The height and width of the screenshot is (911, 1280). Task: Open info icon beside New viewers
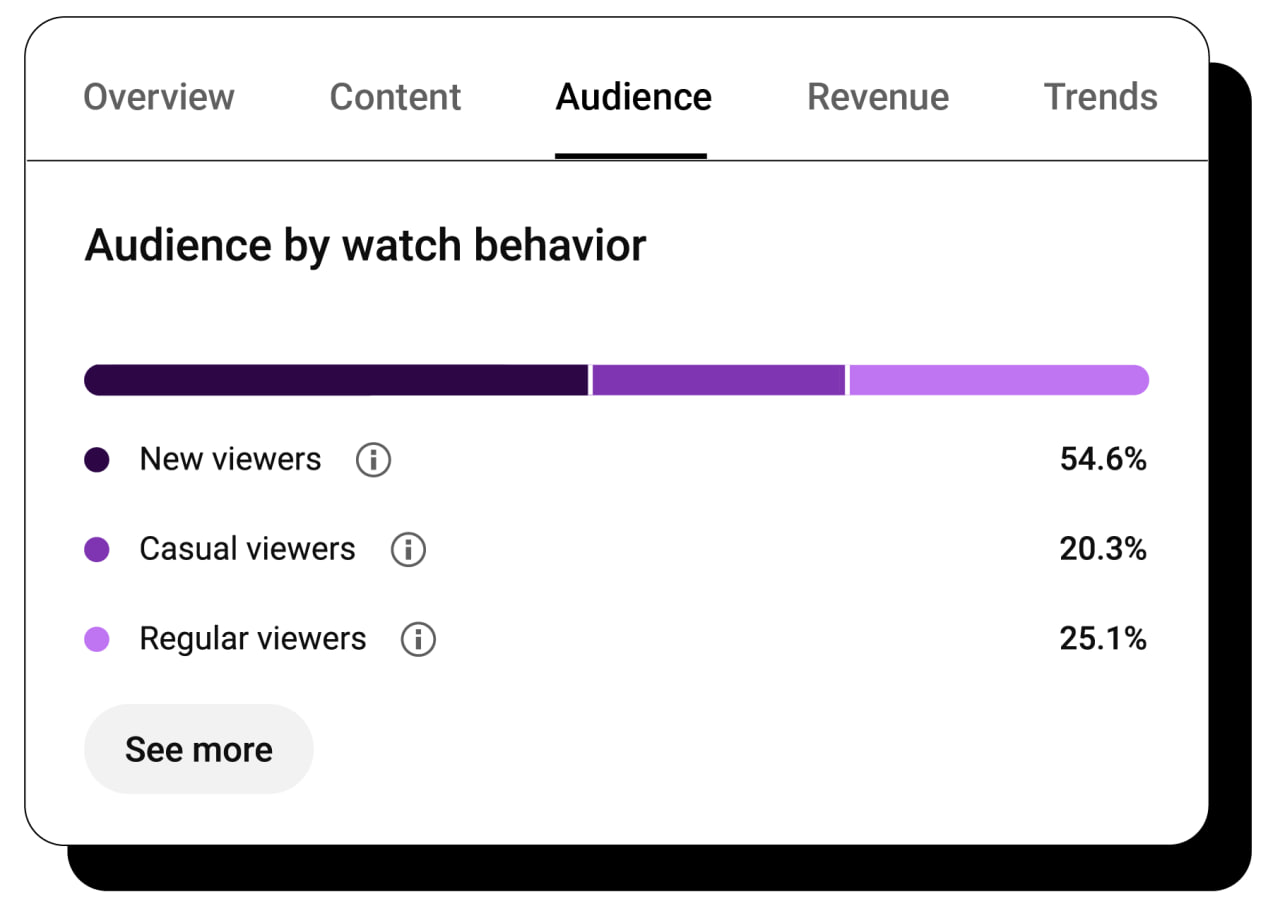click(373, 460)
